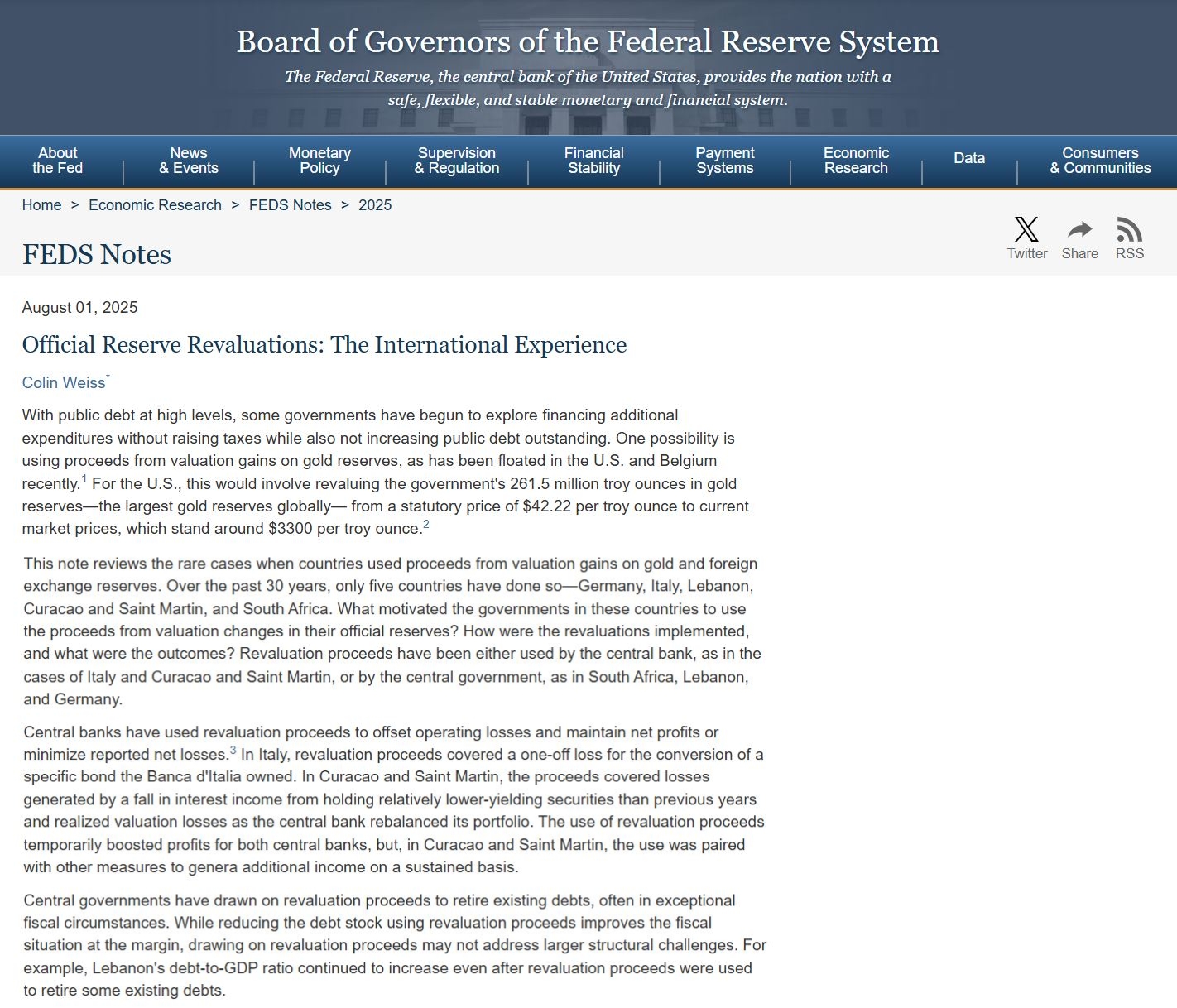Open the RSS feed icon
Image resolution: width=1177 pixels, height=1008 pixels.
[1129, 229]
